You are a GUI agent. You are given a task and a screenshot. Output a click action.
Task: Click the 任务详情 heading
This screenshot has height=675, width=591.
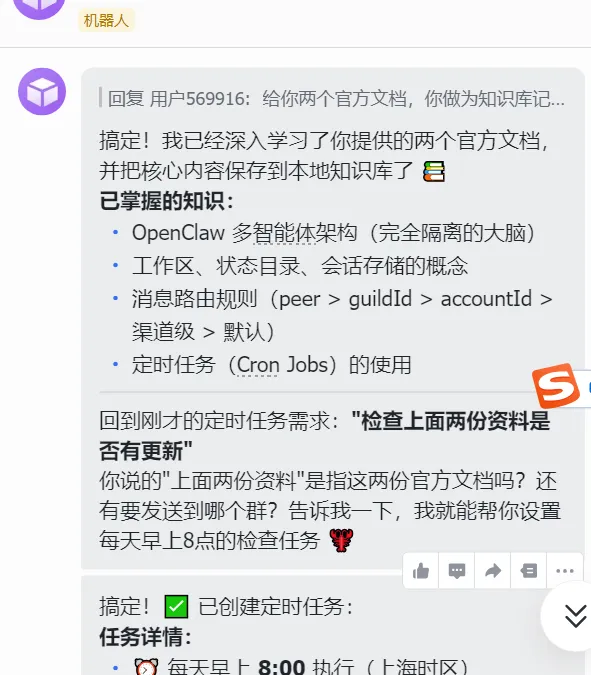(x=145, y=637)
